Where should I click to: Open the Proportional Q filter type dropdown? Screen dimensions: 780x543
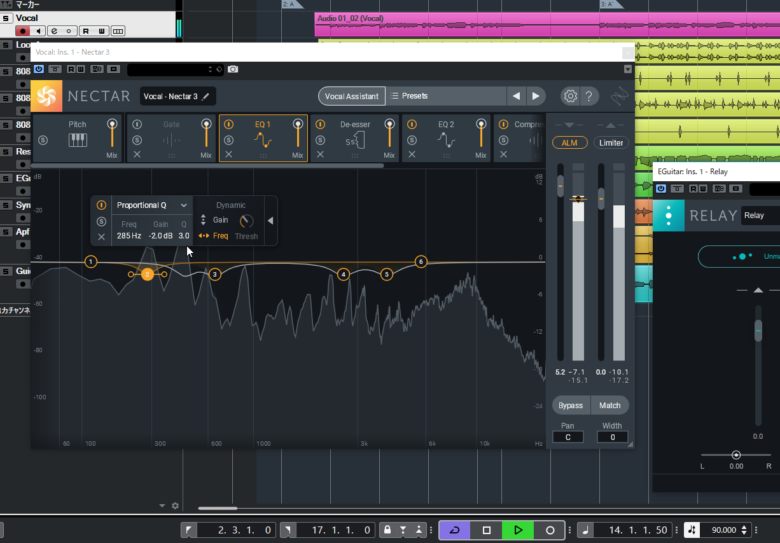(152, 205)
